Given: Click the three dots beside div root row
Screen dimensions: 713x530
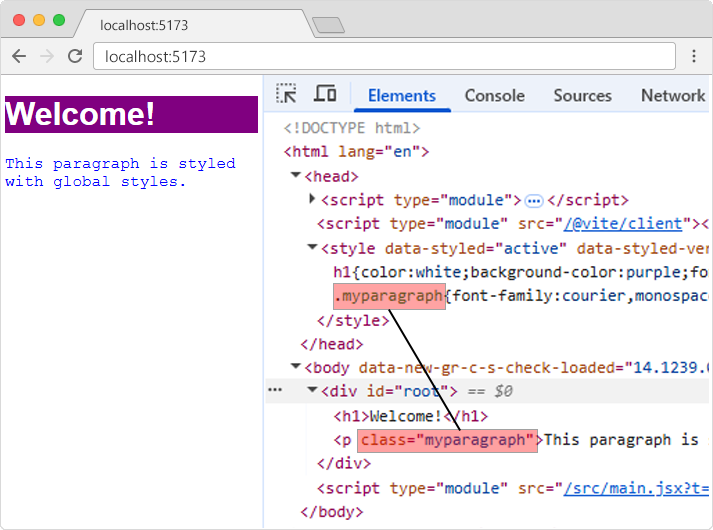Looking at the screenshot, I should (x=274, y=391).
